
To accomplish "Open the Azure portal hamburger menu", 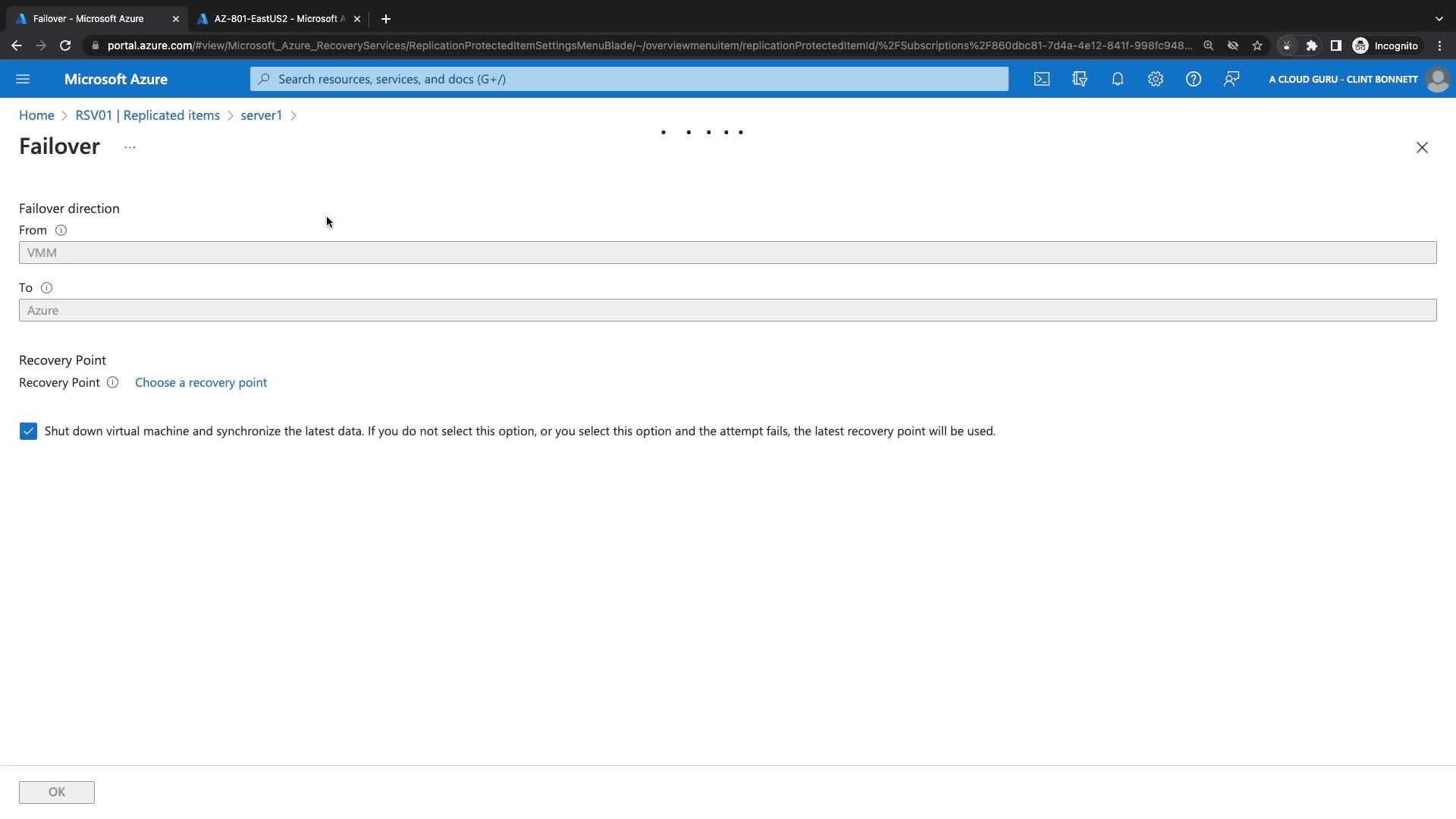I will click(x=23, y=79).
